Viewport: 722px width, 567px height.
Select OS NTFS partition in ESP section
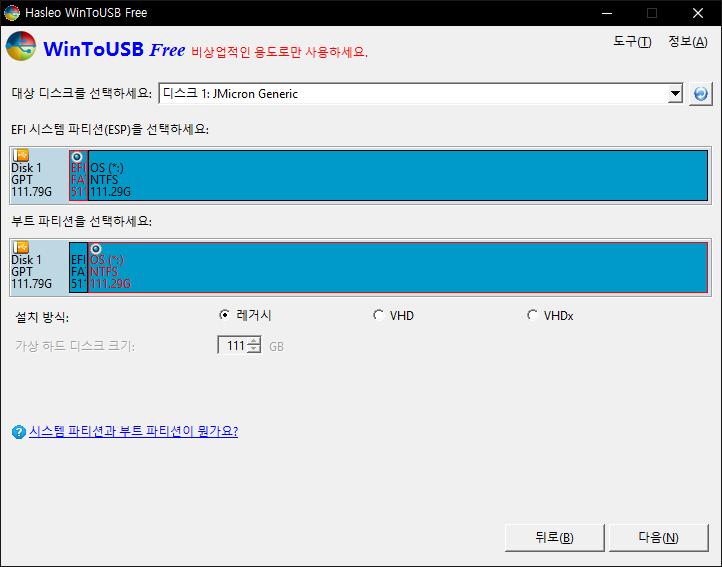pos(398,175)
